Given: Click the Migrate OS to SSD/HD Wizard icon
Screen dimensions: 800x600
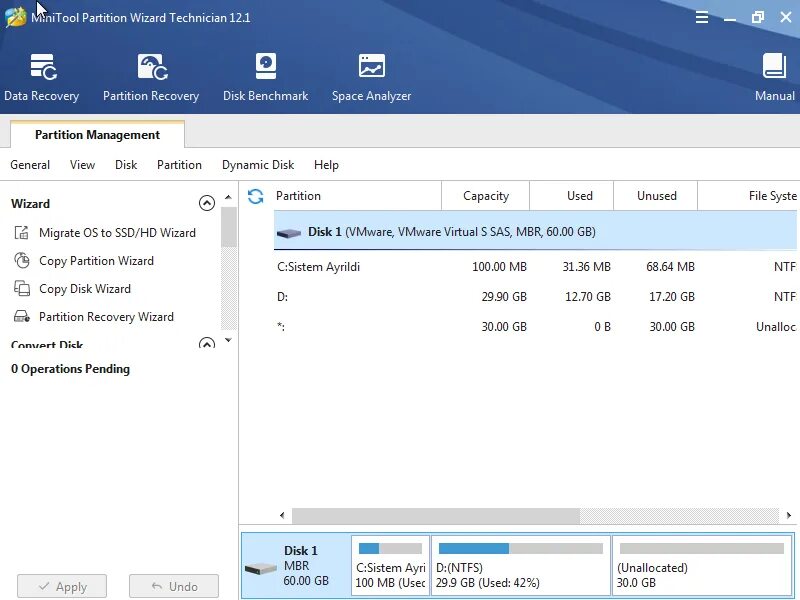Looking at the screenshot, I should pos(21,233).
